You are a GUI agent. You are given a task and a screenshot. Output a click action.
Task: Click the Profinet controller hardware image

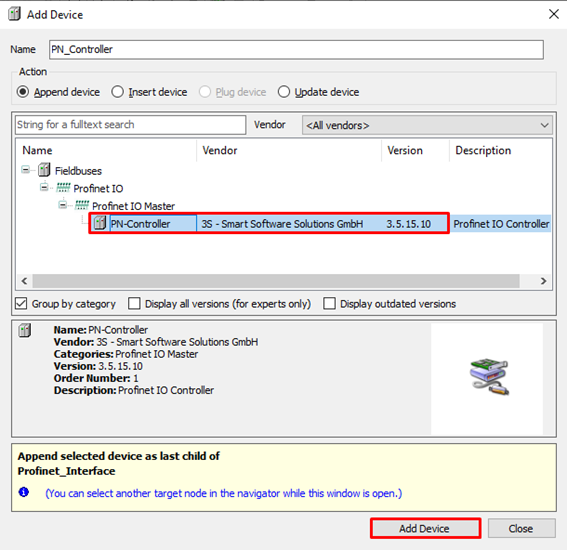[489, 376]
